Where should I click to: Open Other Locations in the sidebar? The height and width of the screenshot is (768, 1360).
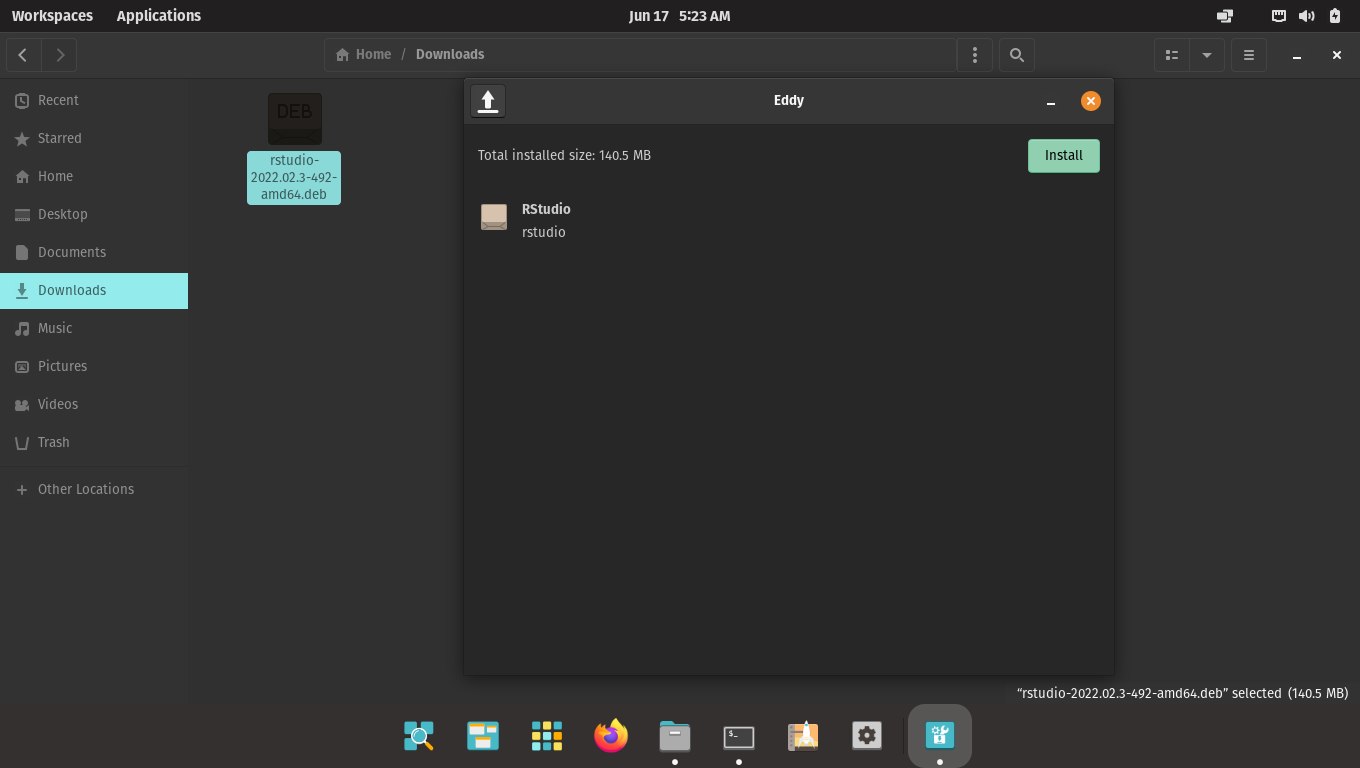click(94, 489)
